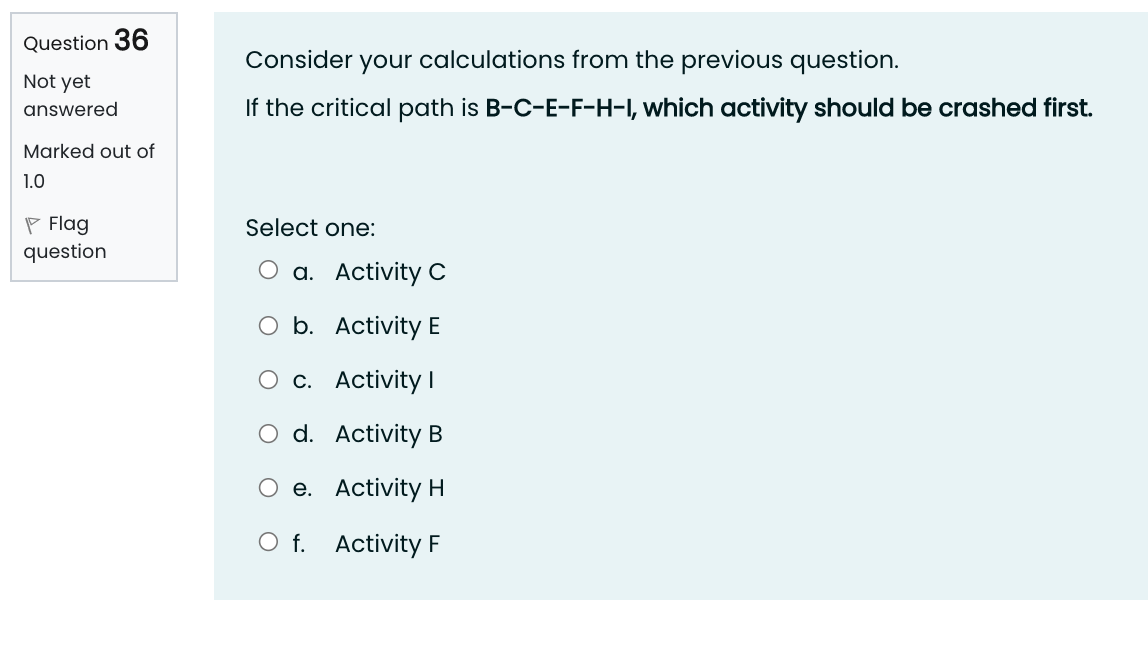Choose answer option f. Activity F
Screen dimensions: 1148x672
(x=386, y=543)
